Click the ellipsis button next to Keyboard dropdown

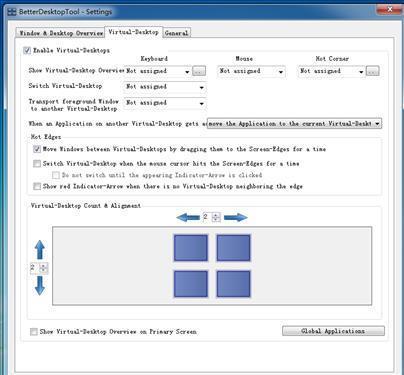point(199,71)
